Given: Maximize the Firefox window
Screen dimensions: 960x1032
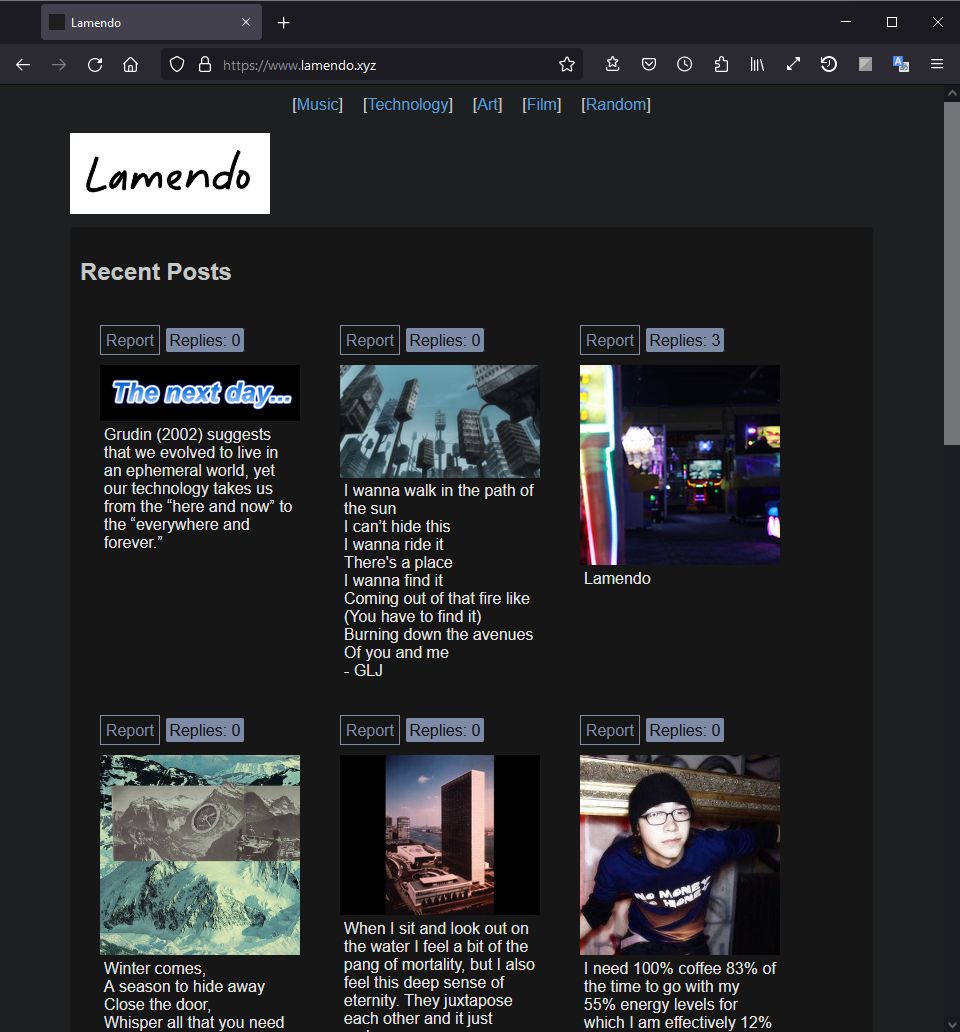Looking at the screenshot, I should [892, 22].
